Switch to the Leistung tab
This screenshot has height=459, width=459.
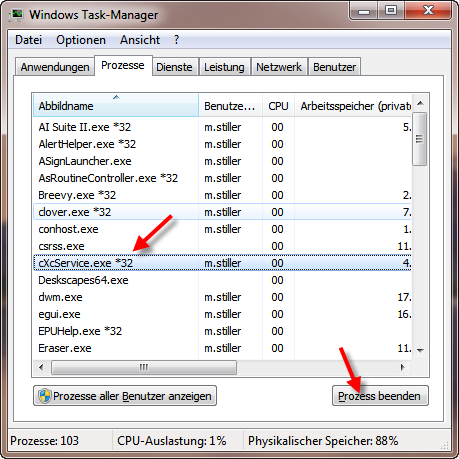(224, 67)
